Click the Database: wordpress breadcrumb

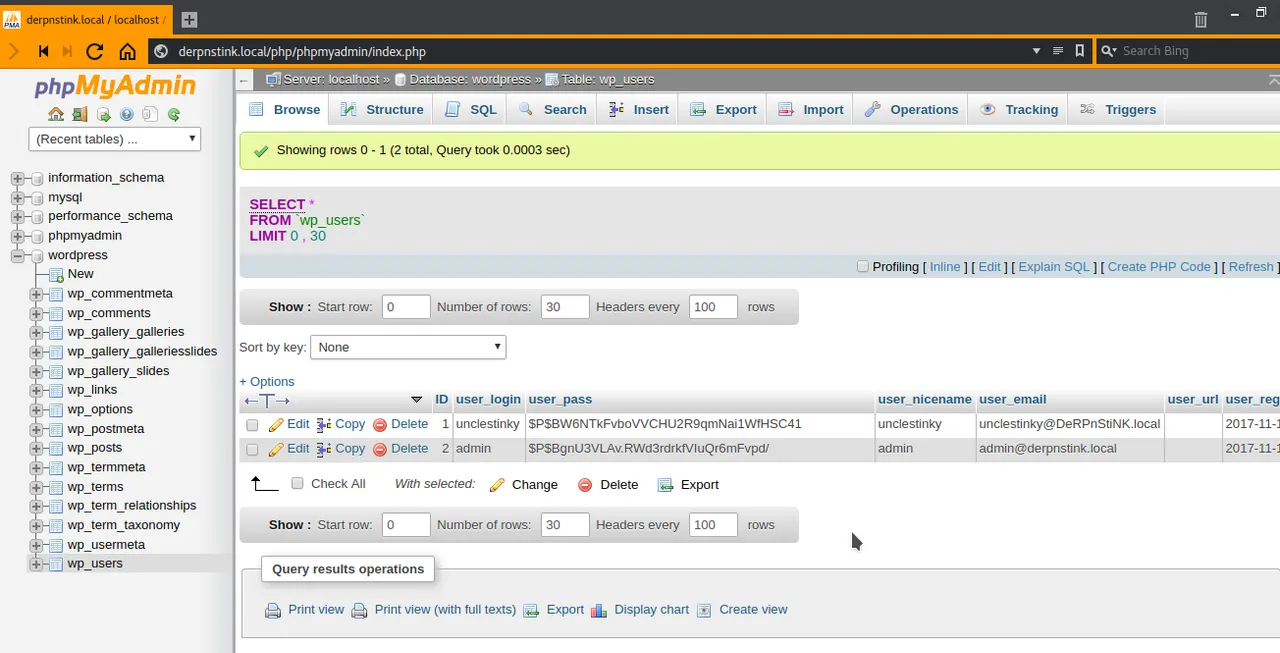click(470, 80)
